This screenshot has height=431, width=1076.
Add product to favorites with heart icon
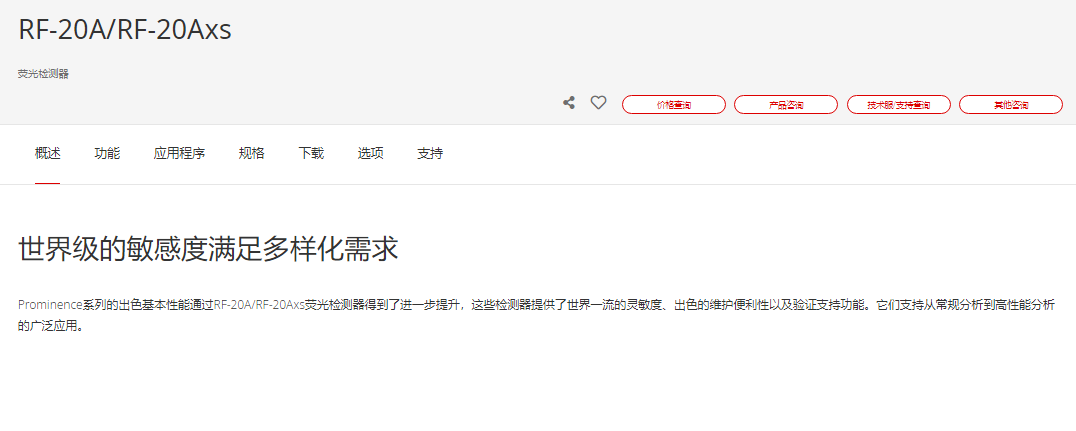pyautogui.click(x=598, y=103)
